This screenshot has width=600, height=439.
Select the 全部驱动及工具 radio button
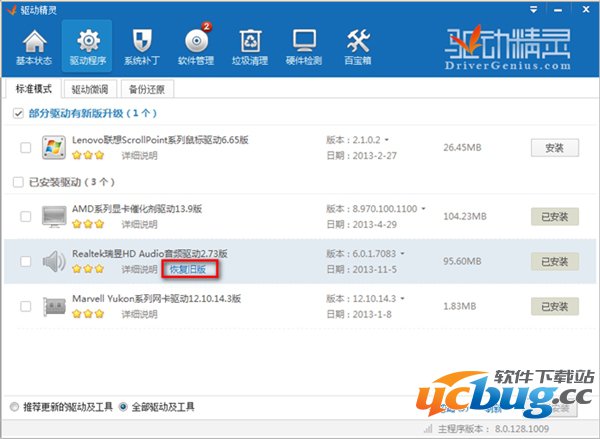tap(123, 406)
